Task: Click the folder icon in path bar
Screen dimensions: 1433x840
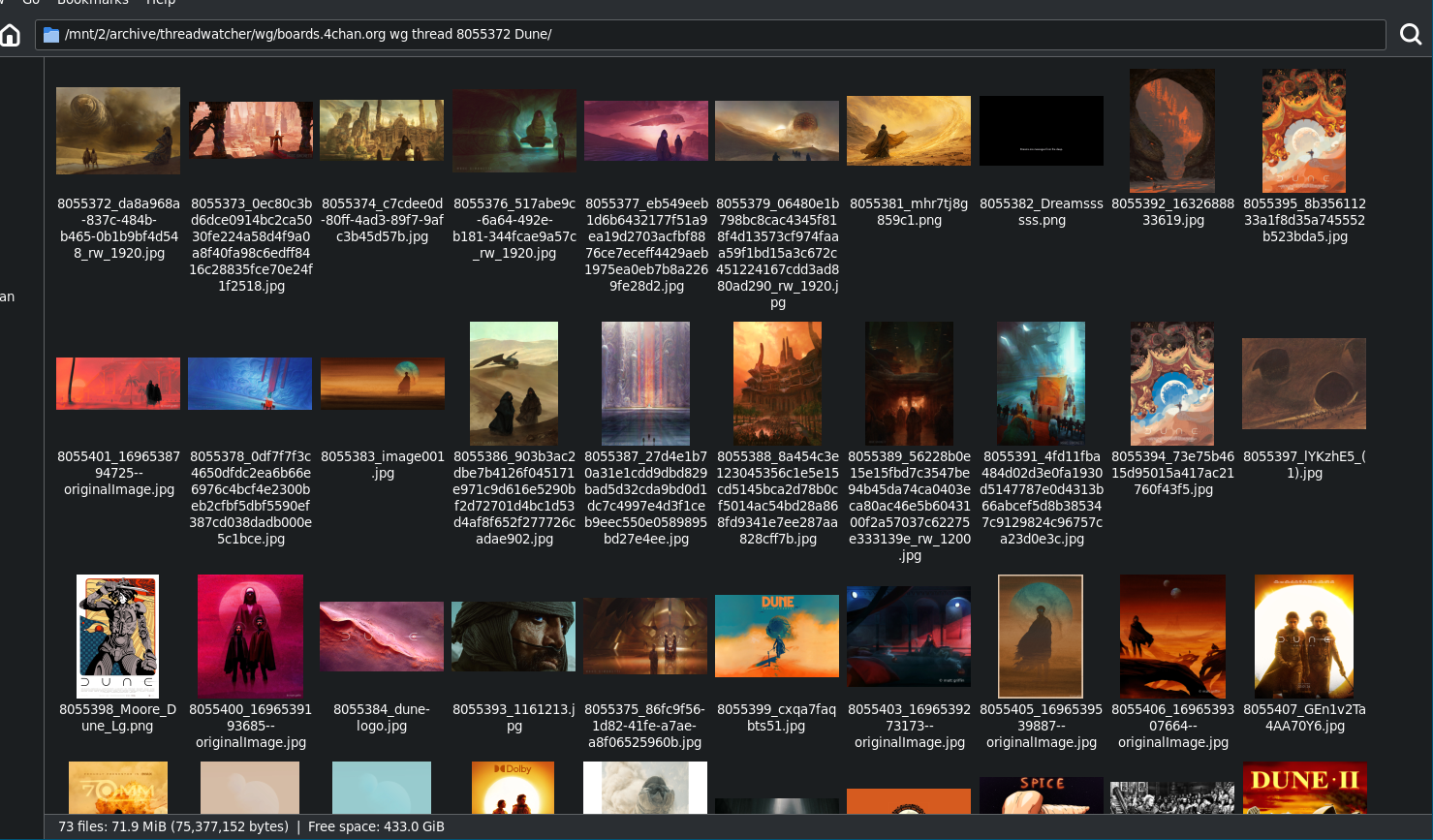Action: coord(51,35)
